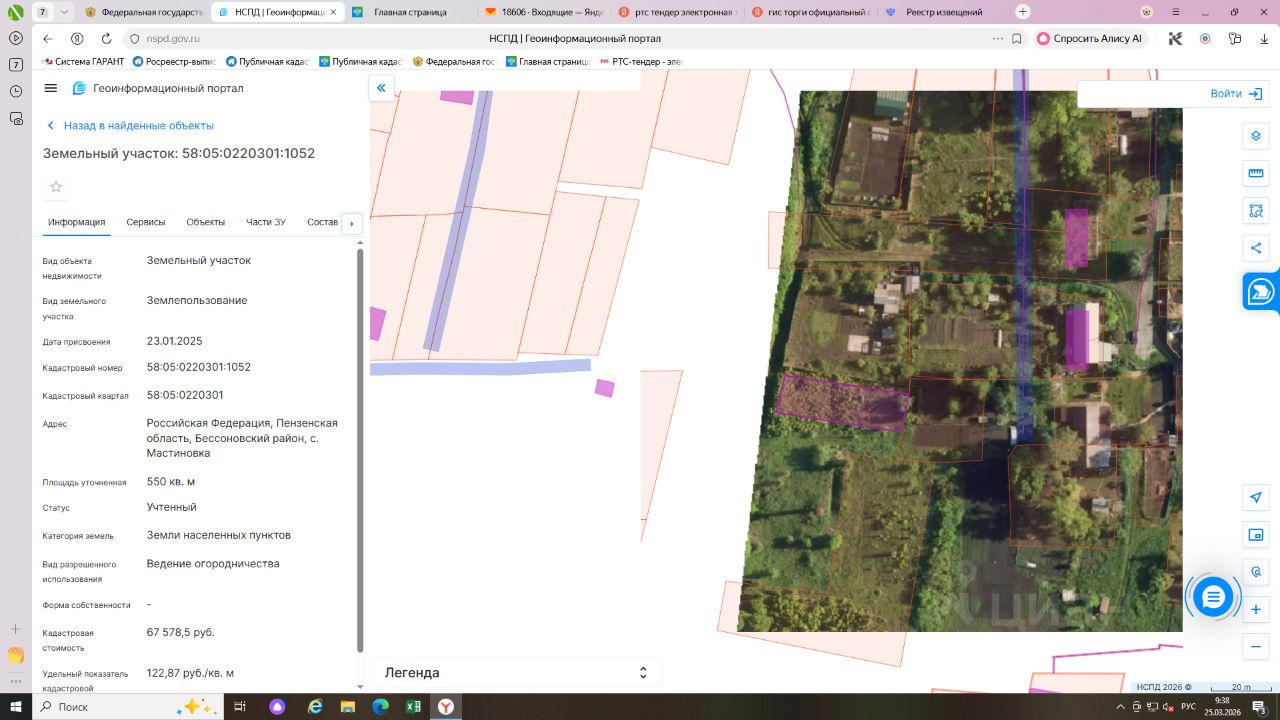Switch to the Реестр извещений browser tab
Image resolution: width=1280 pixels, height=720 pixels.
pyautogui.click(x=944, y=12)
